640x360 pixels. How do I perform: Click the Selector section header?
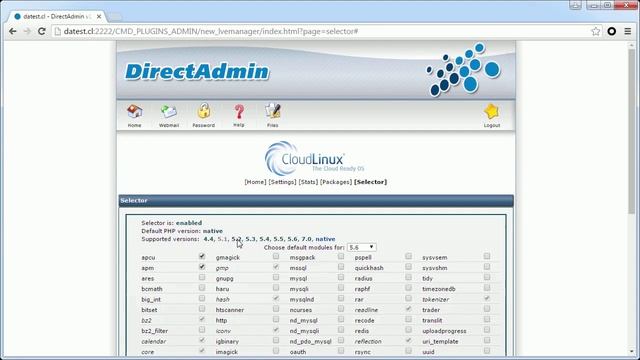coord(316,201)
